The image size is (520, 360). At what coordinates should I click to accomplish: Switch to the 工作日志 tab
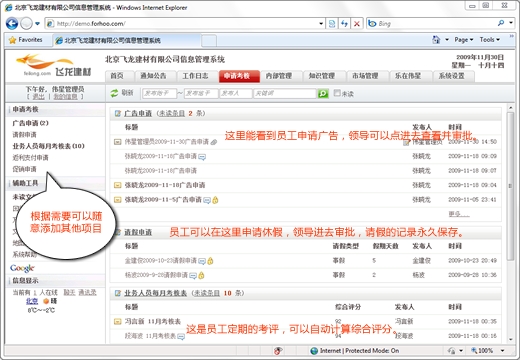click(196, 76)
